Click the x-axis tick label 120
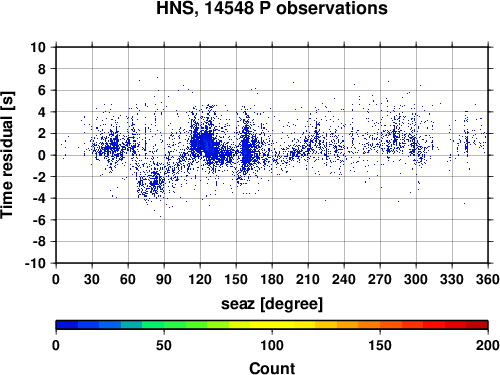 tap(200, 279)
